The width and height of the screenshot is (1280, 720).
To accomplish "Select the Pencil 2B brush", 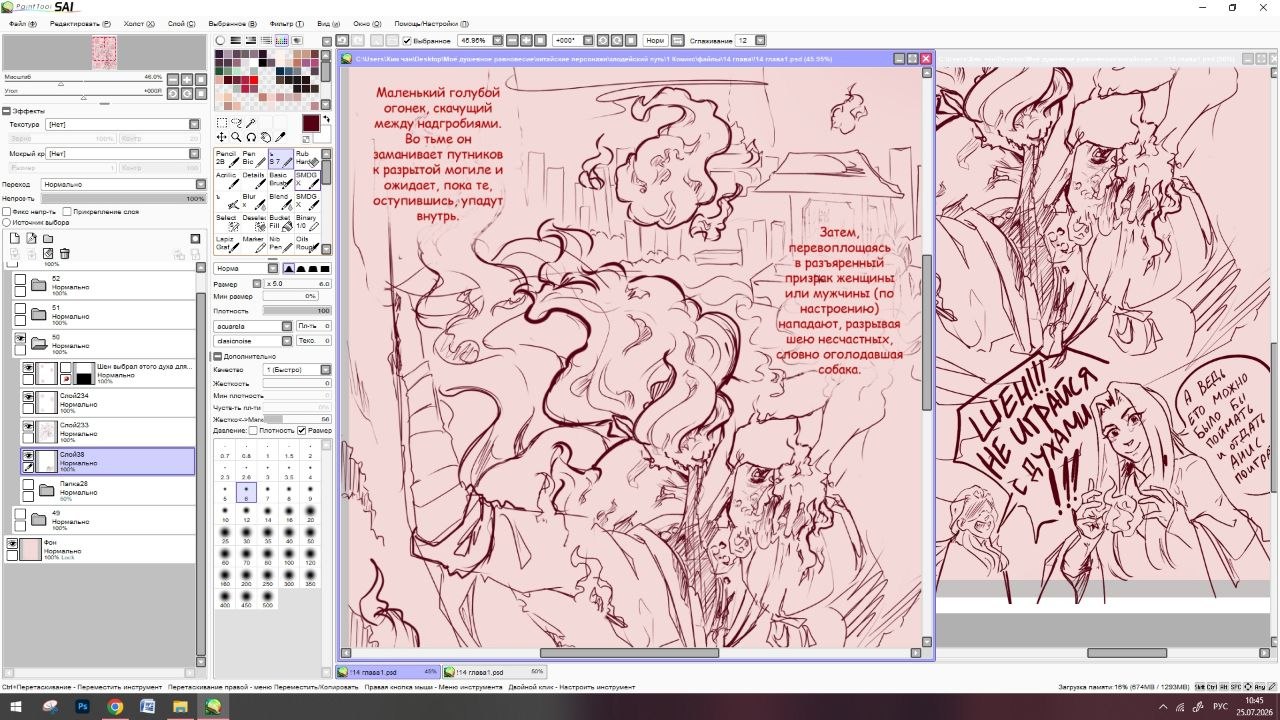I will click(226, 158).
